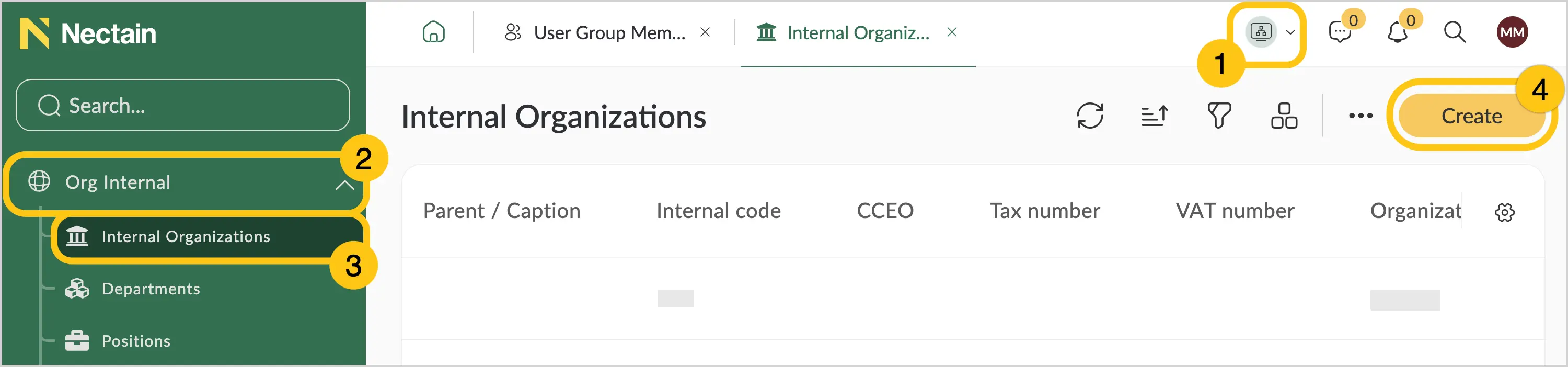Screen dimensions: 1568x367
Task: Click the Create button
Action: click(x=1471, y=116)
